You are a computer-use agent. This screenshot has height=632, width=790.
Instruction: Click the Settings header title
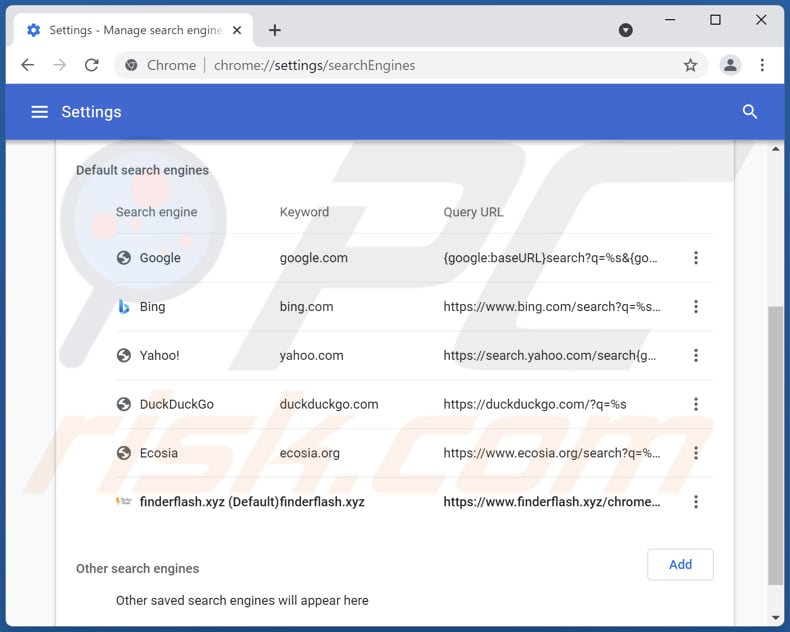pos(91,112)
